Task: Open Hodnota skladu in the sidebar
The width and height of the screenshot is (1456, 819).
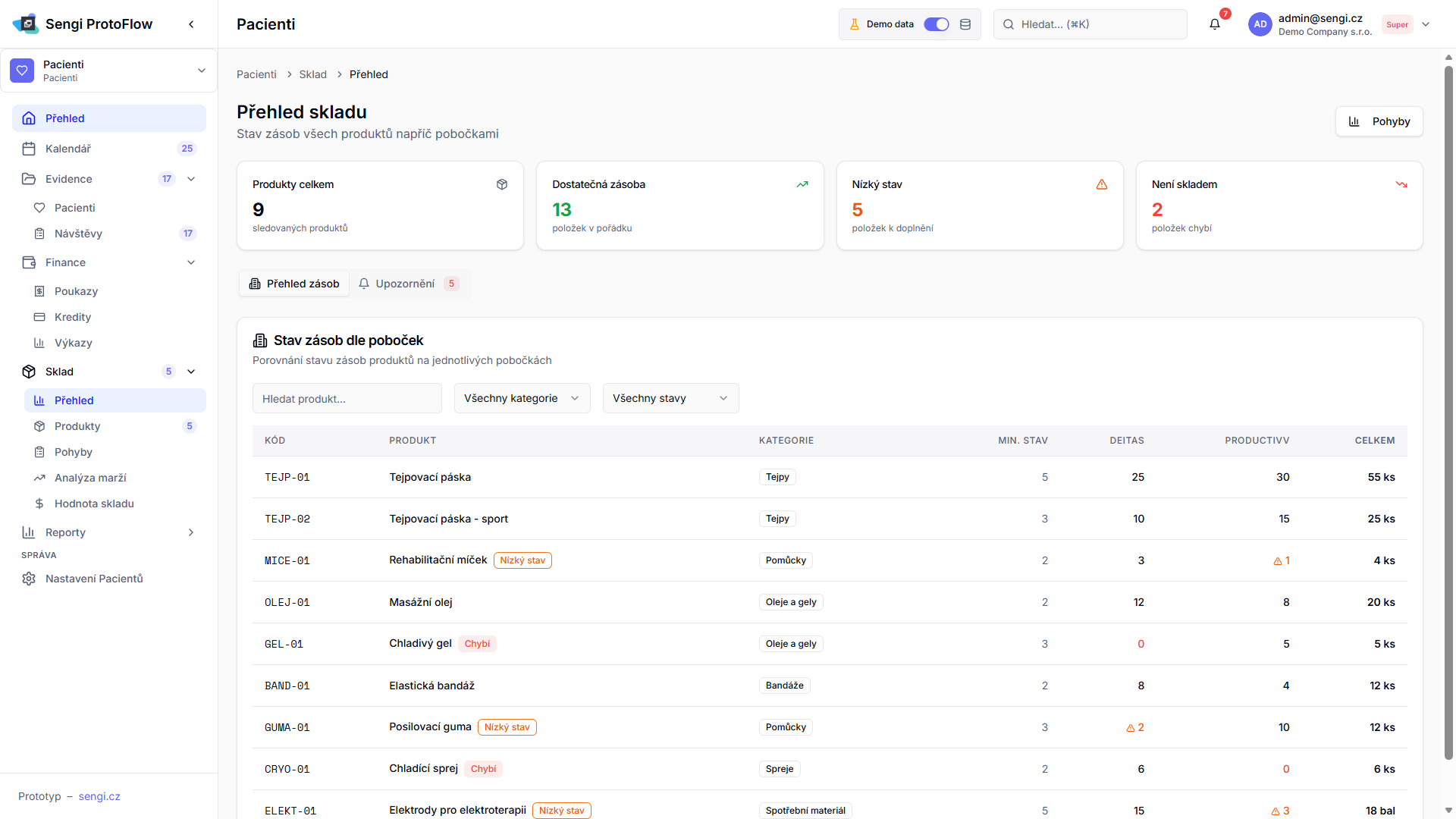Action: tap(94, 504)
